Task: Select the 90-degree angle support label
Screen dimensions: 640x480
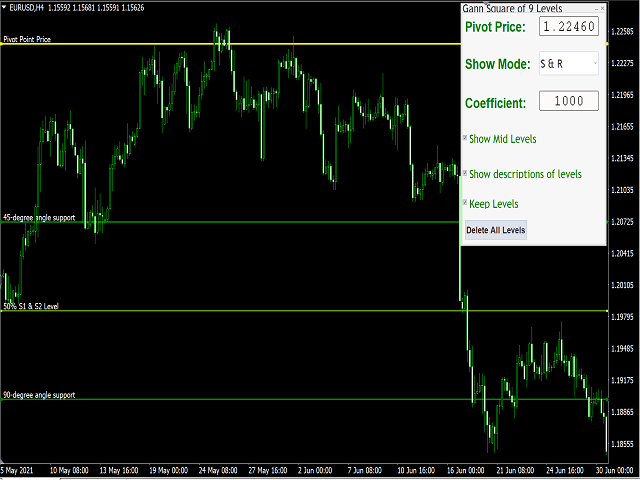Action: [38, 395]
